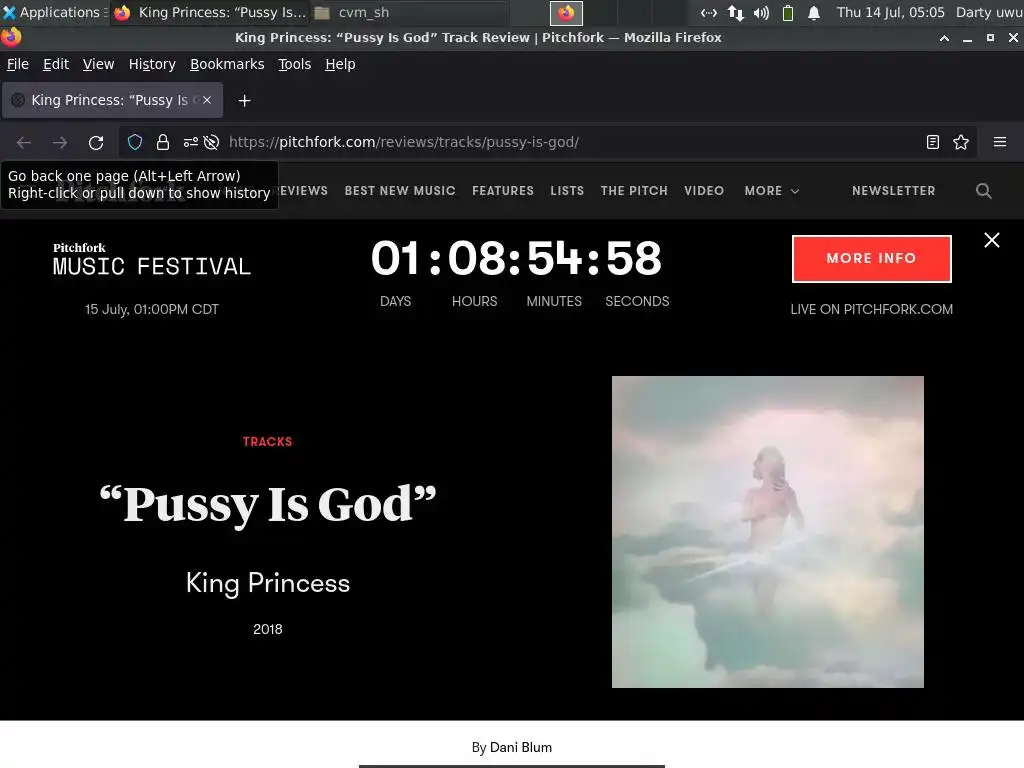This screenshot has width=1024, height=768.
Task: Click the clock Thu 14 Jul
Action: (x=890, y=12)
